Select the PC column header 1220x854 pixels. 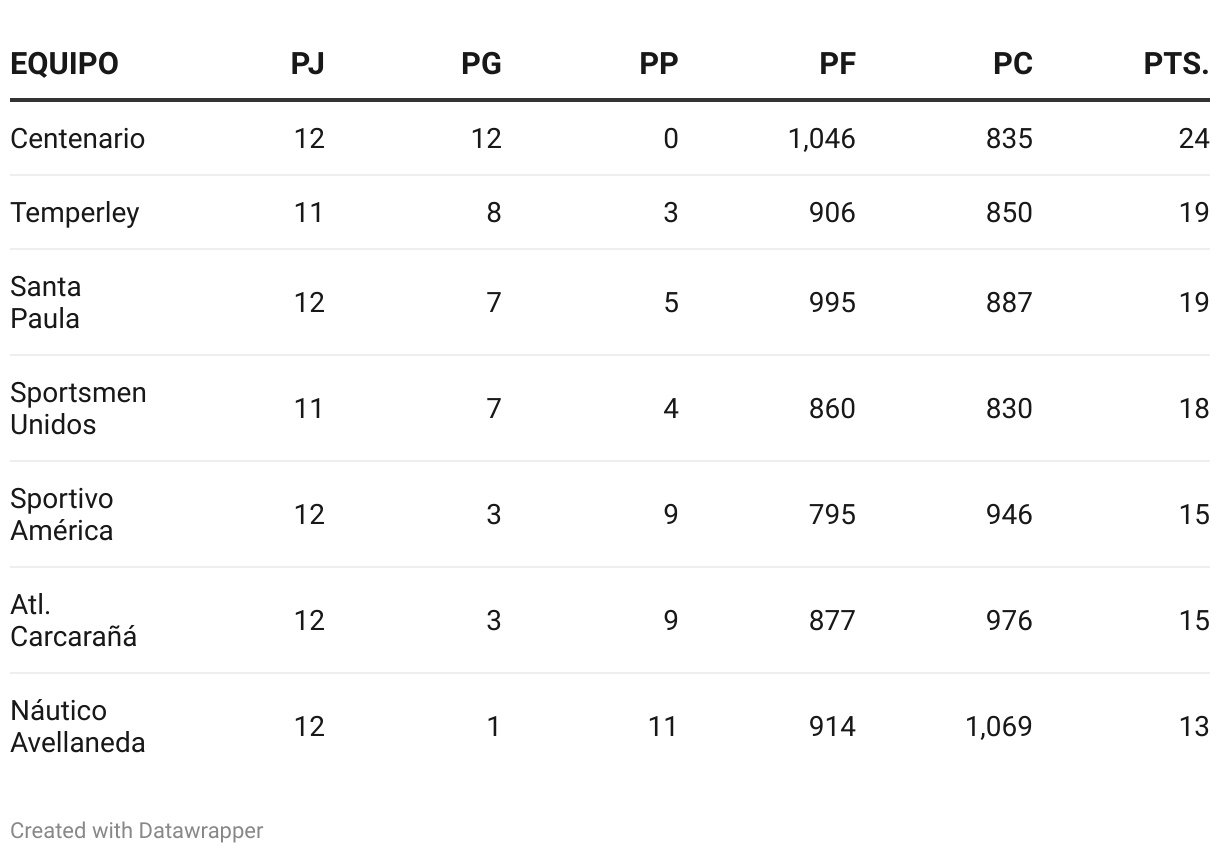point(1012,64)
